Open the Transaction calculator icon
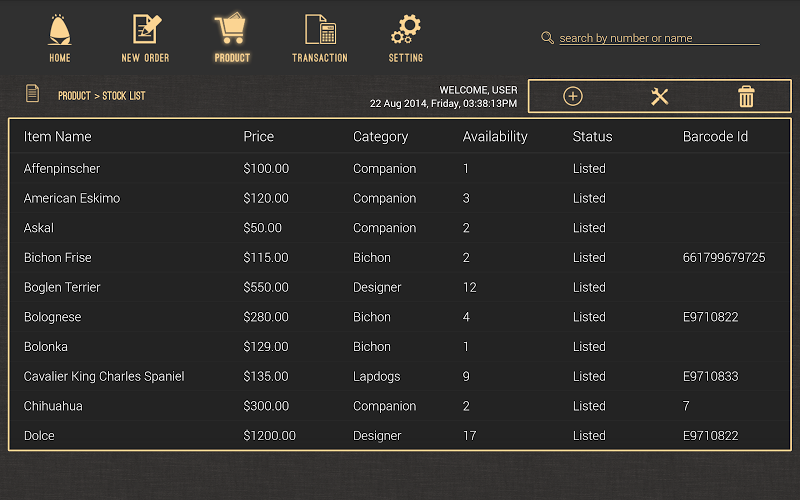Image resolution: width=800 pixels, height=500 pixels. pos(319,30)
